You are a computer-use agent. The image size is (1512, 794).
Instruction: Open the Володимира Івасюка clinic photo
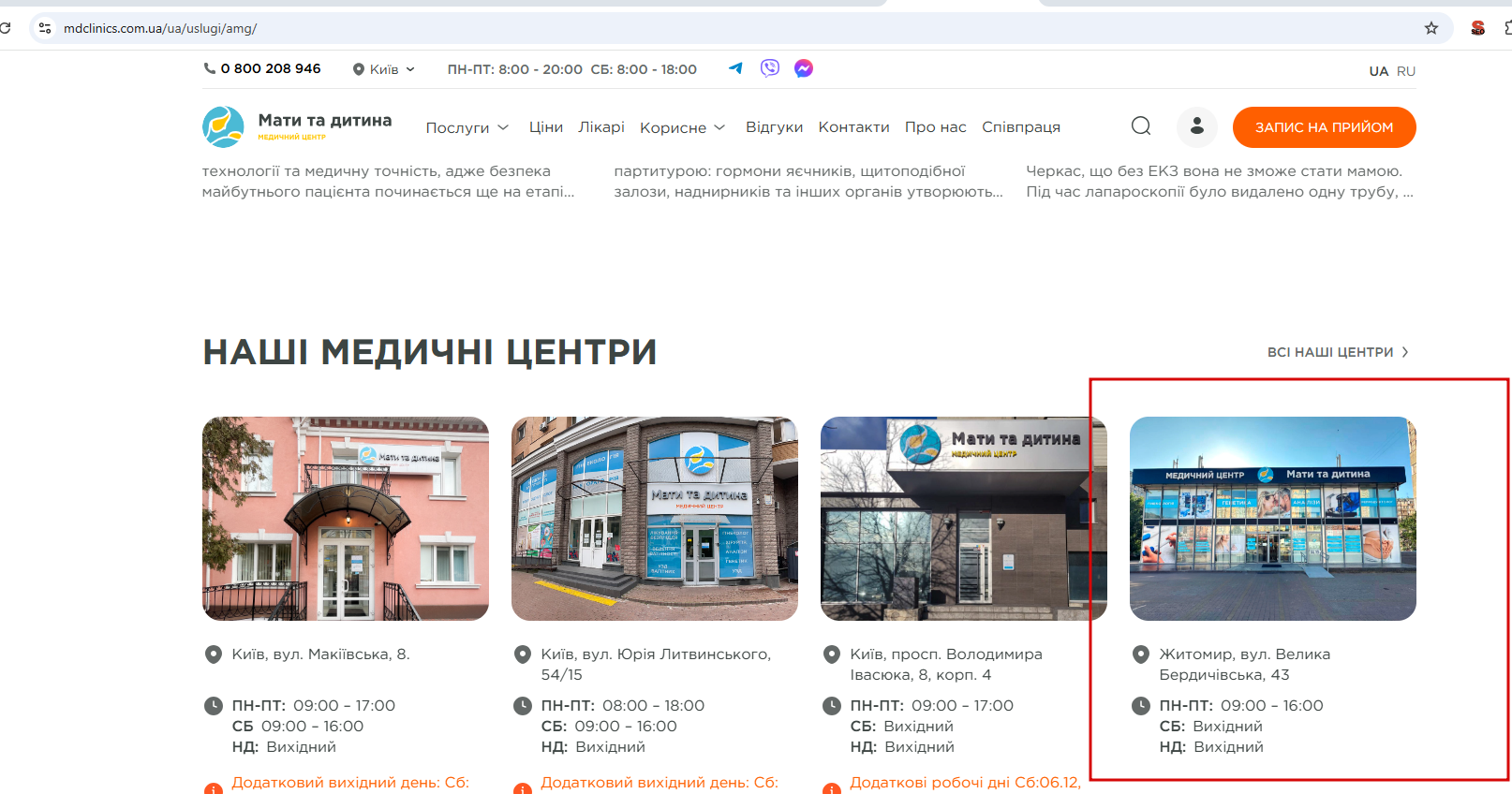click(964, 519)
